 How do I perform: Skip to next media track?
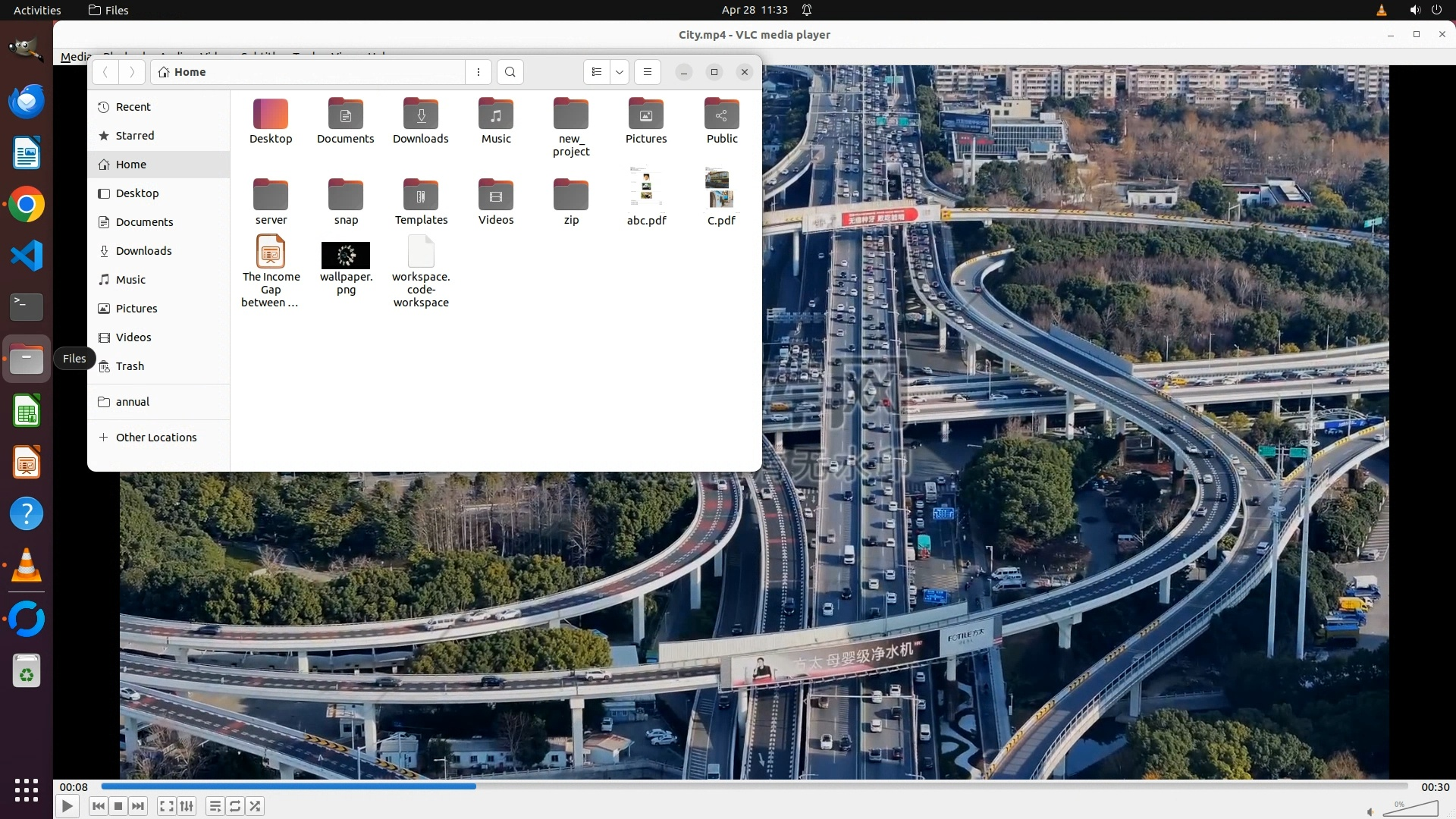138,806
